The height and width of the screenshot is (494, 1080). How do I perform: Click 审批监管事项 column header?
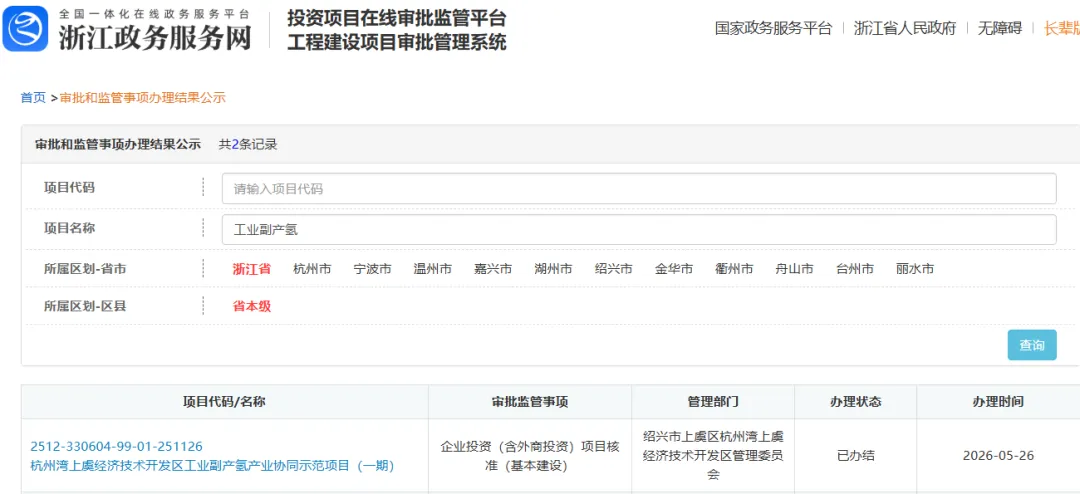[x=530, y=402]
